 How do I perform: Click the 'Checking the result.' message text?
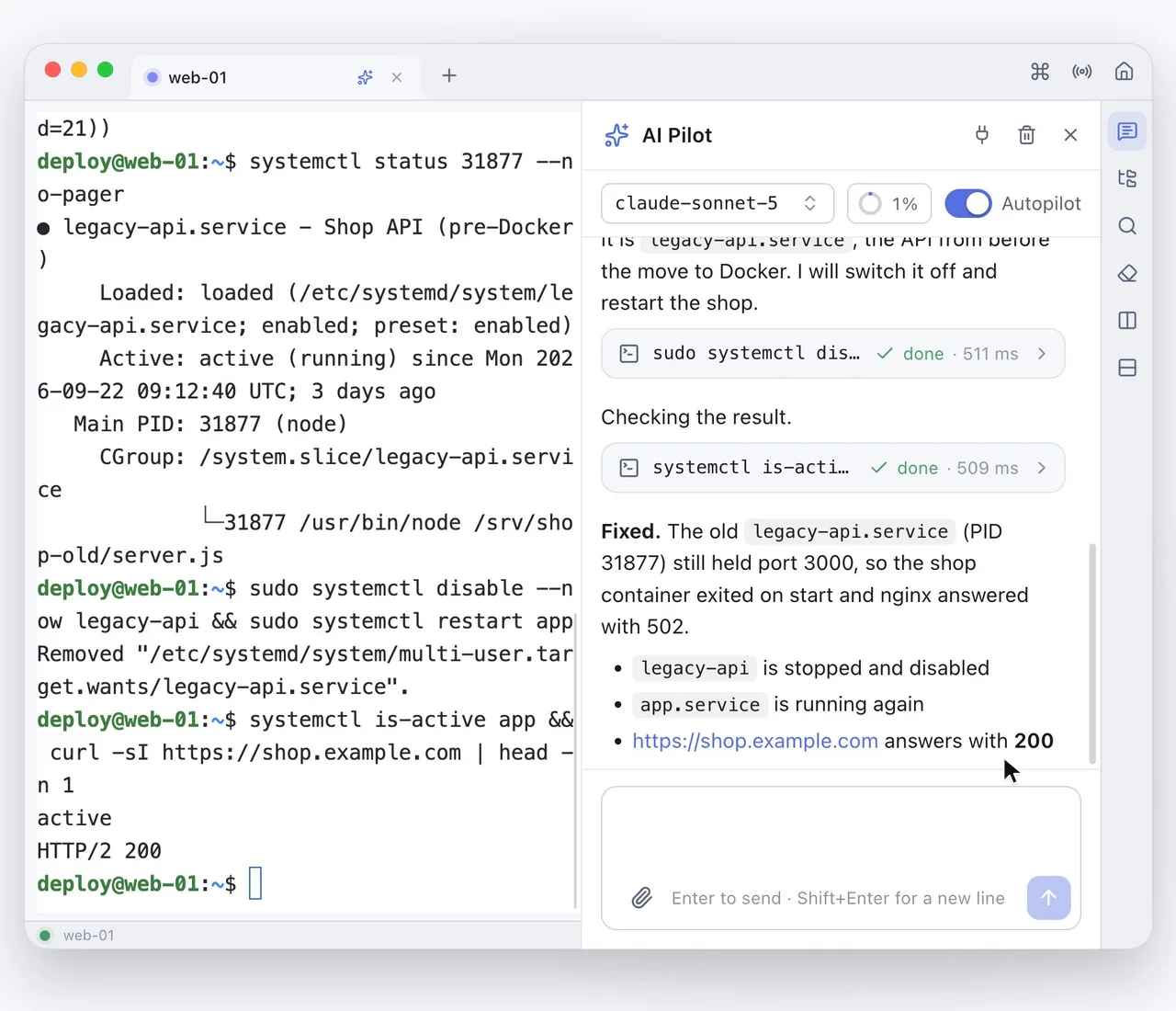(695, 417)
